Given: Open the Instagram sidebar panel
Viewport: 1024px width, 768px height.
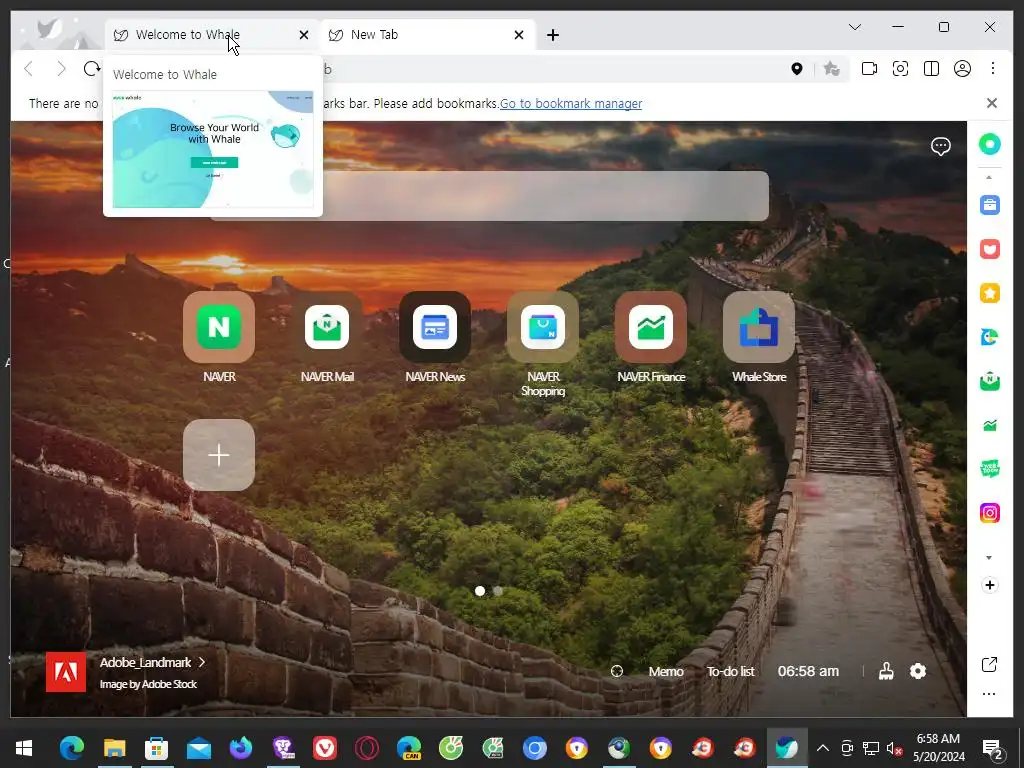Looking at the screenshot, I should click(989, 513).
